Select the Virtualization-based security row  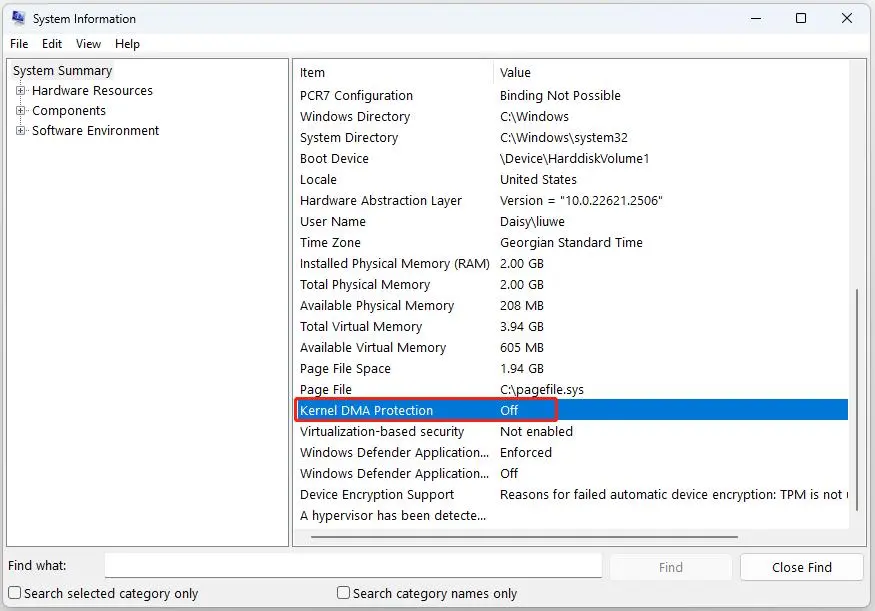coord(571,432)
